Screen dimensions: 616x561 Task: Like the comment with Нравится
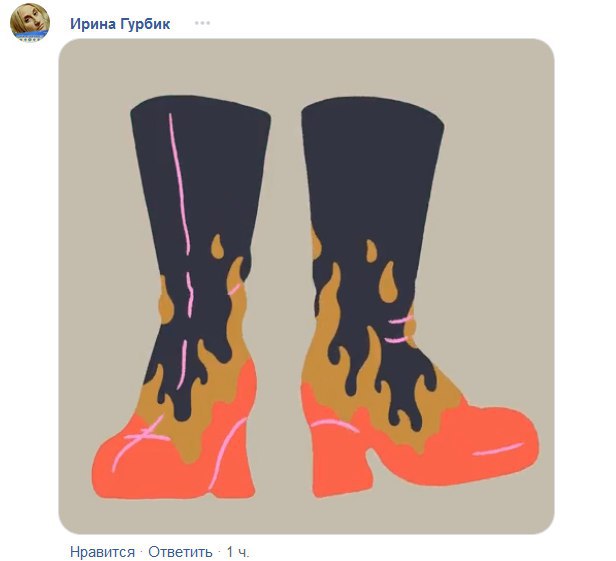(x=102, y=552)
